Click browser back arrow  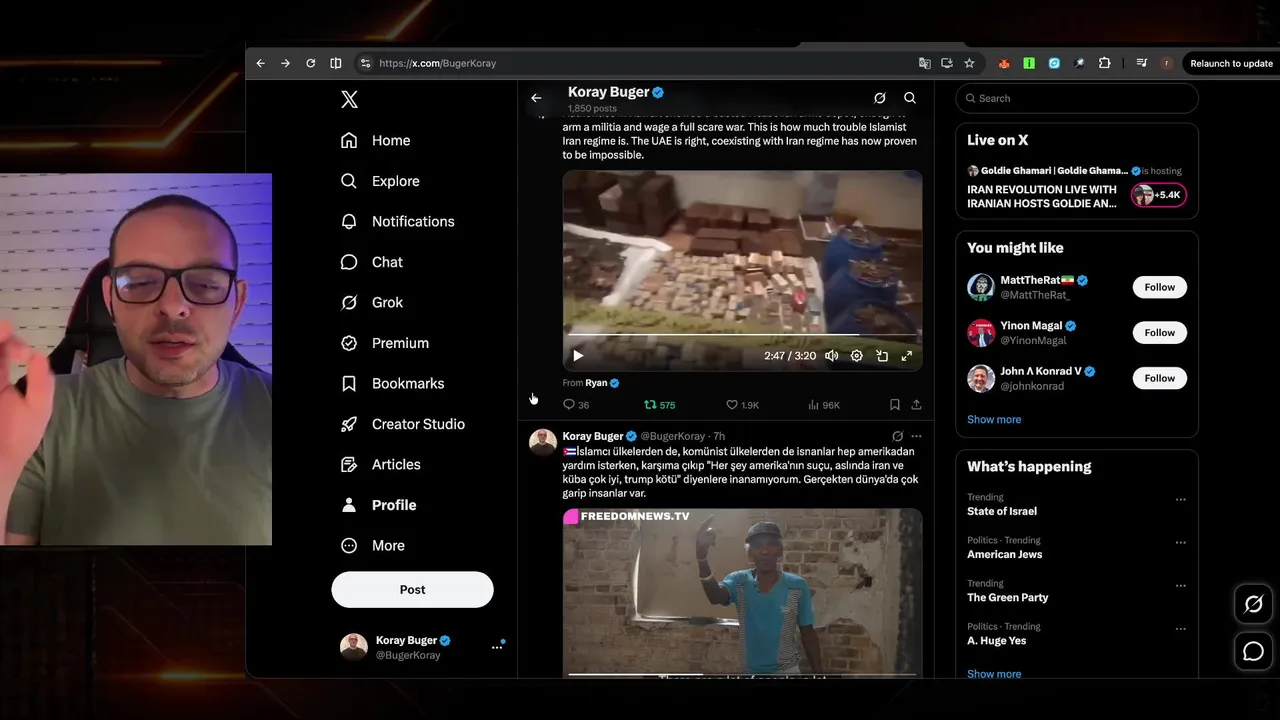tap(261, 63)
